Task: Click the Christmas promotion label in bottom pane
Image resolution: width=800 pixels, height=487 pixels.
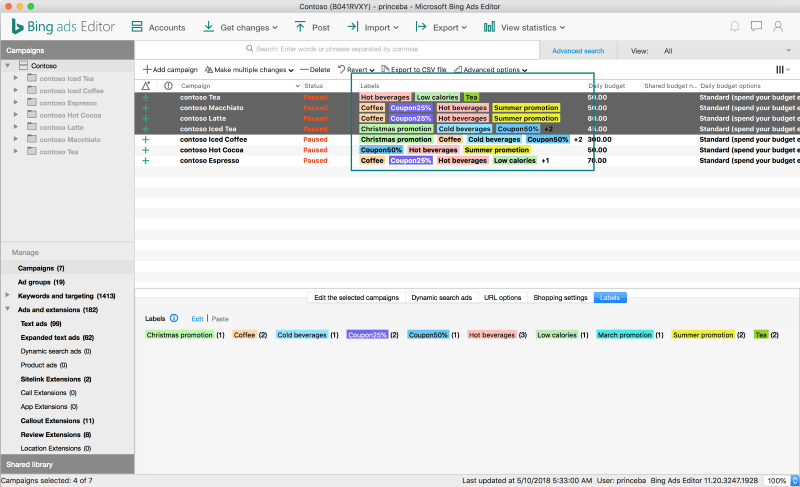Action: (180, 335)
